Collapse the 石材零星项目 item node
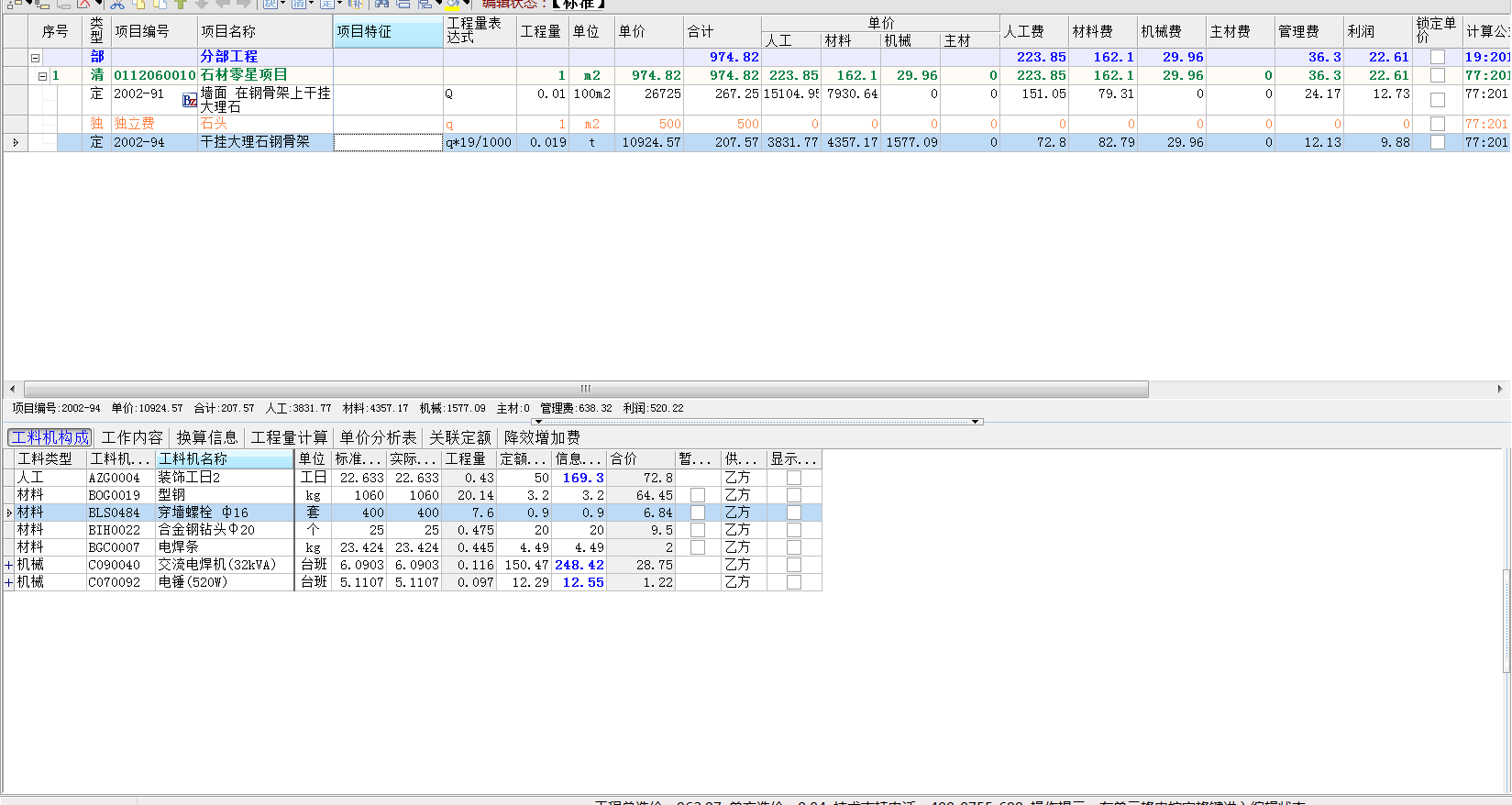Image resolution: width=1512 pixels, height=805 pixels. tap(43, 76)
